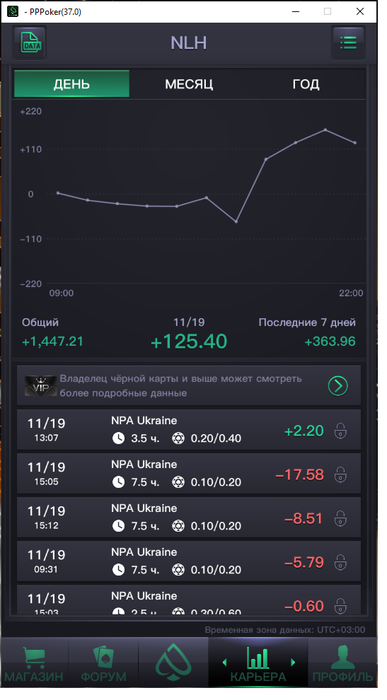This screenshot has height=700, width=387.
Task: Click the VIP black card badge
Action: (x=41, y=386)
